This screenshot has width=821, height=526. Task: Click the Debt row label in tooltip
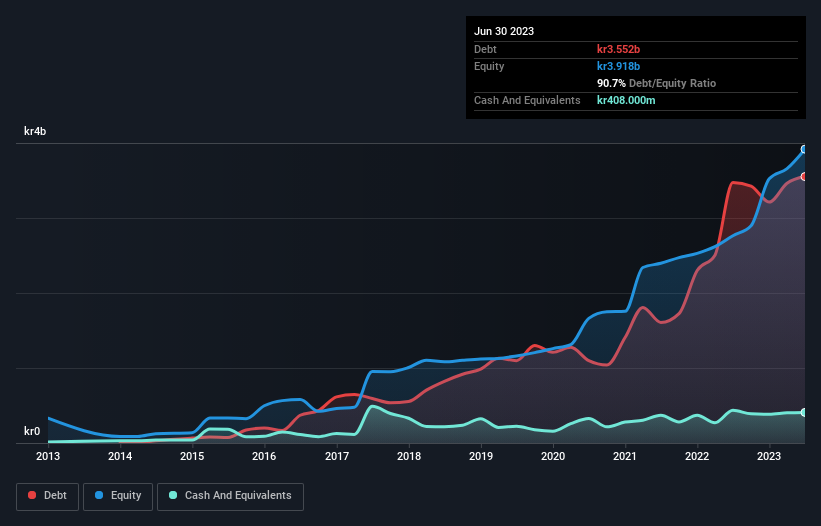click(x=485, y=49)
